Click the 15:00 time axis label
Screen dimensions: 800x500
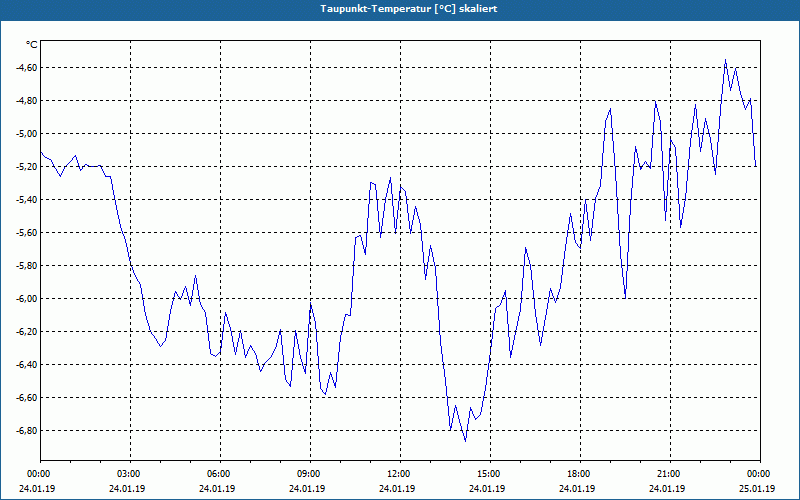(491, 474)
